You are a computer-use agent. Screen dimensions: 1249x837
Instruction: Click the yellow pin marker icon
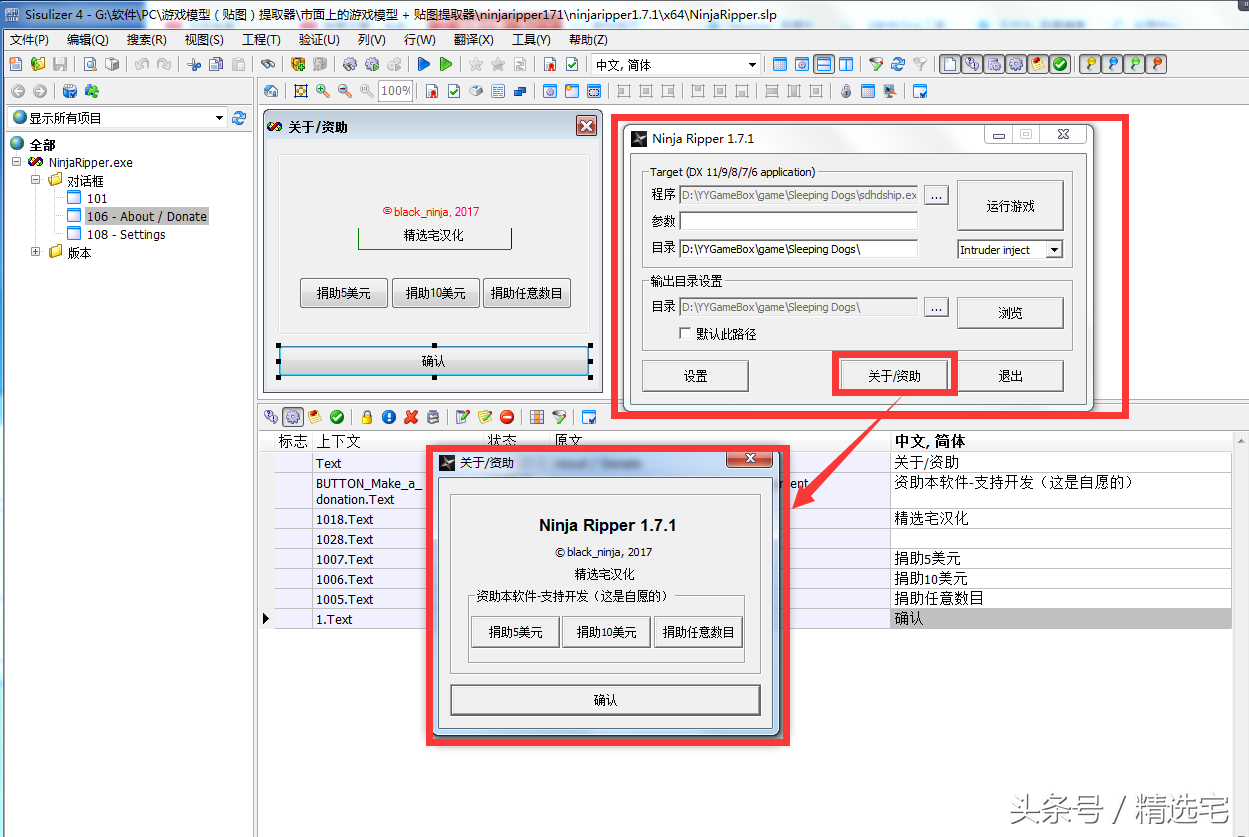coord(1091,64)
